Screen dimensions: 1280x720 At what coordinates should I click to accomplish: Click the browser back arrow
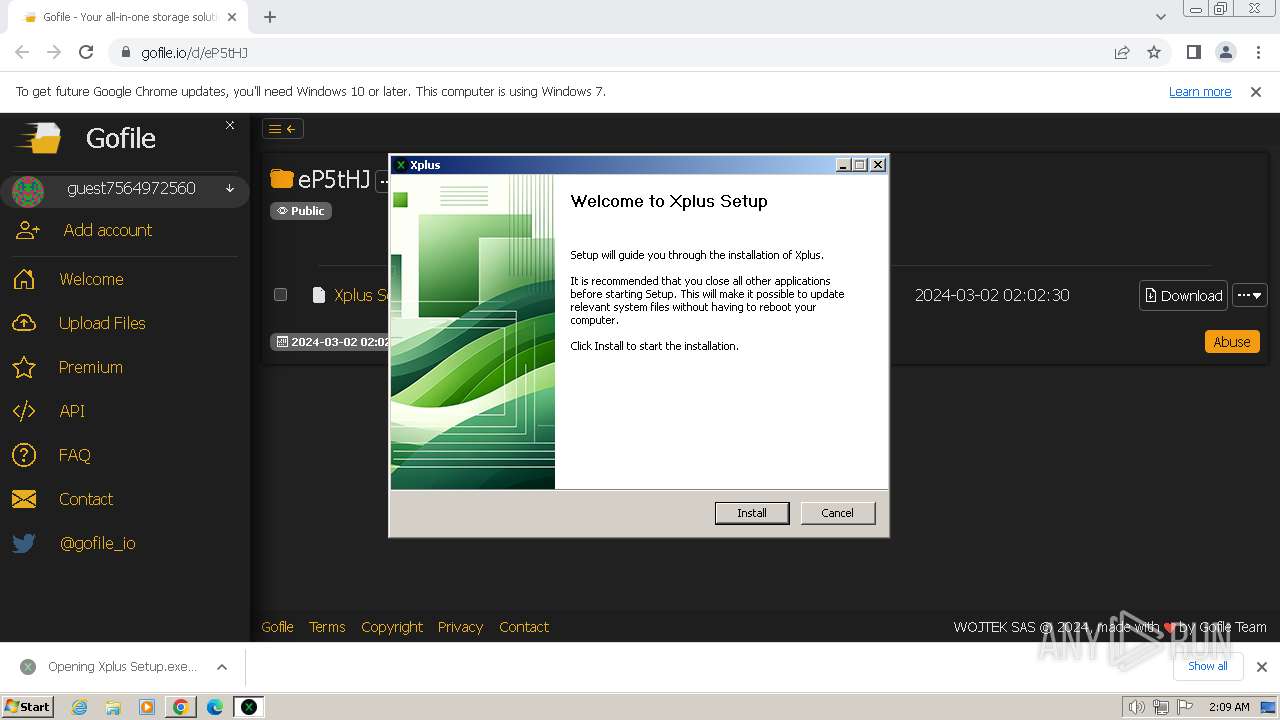(22, 52)
